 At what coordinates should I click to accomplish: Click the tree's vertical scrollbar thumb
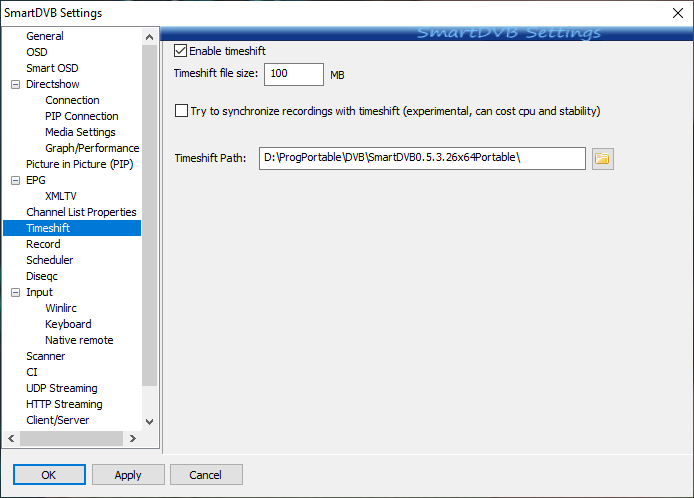(x=150, y=216)
